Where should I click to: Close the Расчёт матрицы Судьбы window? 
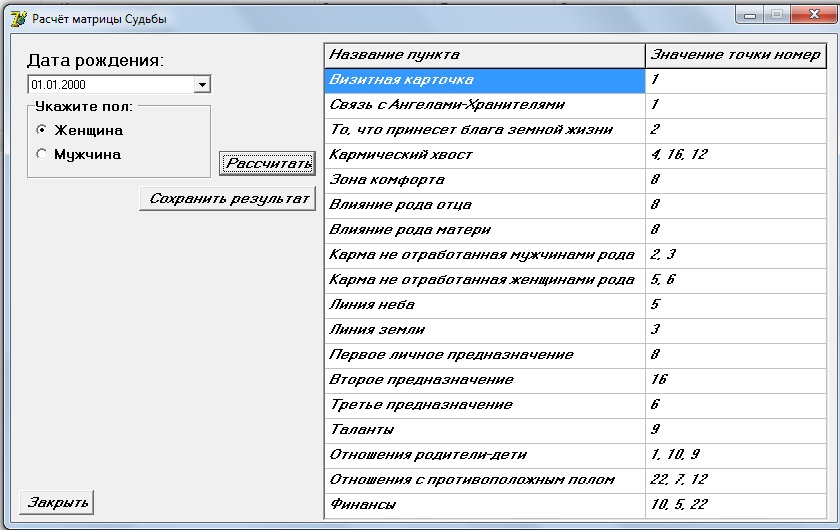coord(814,15)
